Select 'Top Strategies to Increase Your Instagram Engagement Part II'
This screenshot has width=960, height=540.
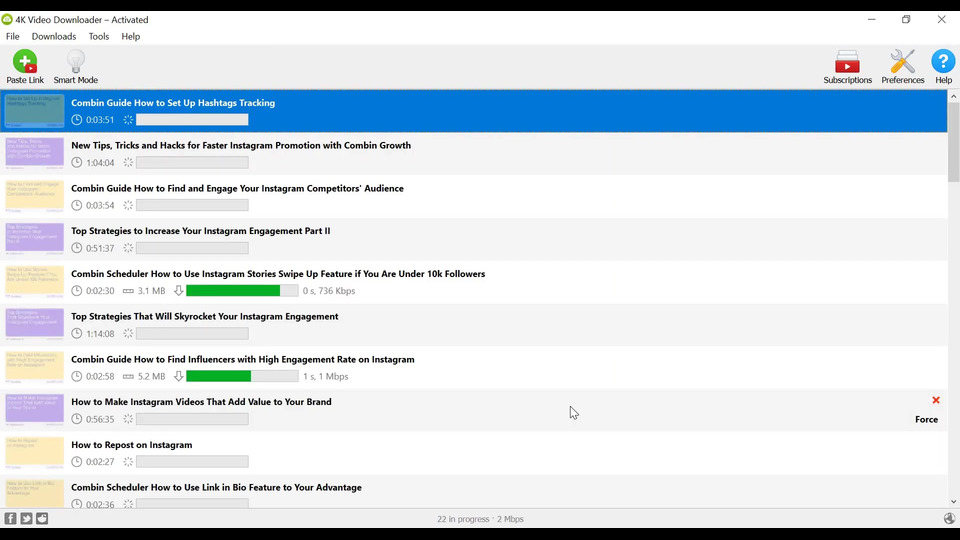[200, 231]
